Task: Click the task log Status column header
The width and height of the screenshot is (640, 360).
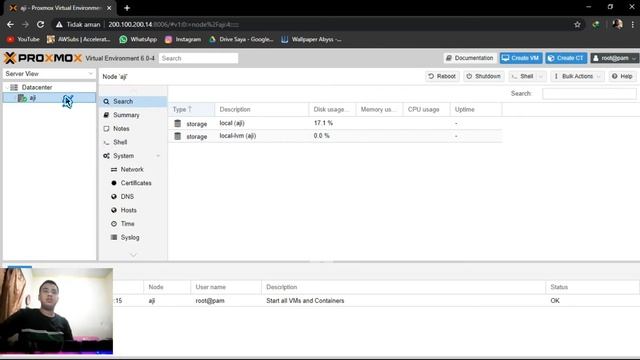Action: coord(592,287)
